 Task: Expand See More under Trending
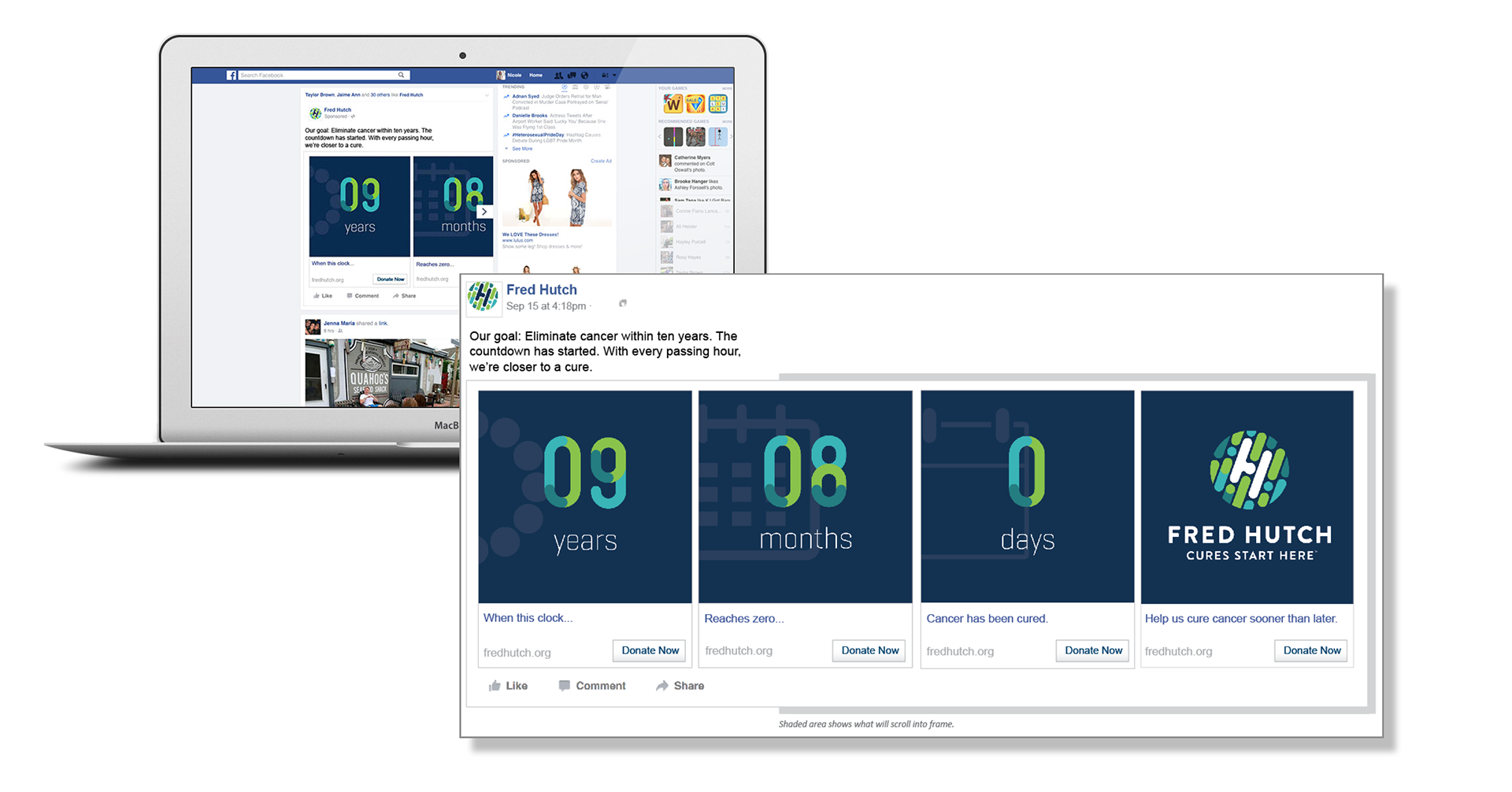[x=522, y=149]
